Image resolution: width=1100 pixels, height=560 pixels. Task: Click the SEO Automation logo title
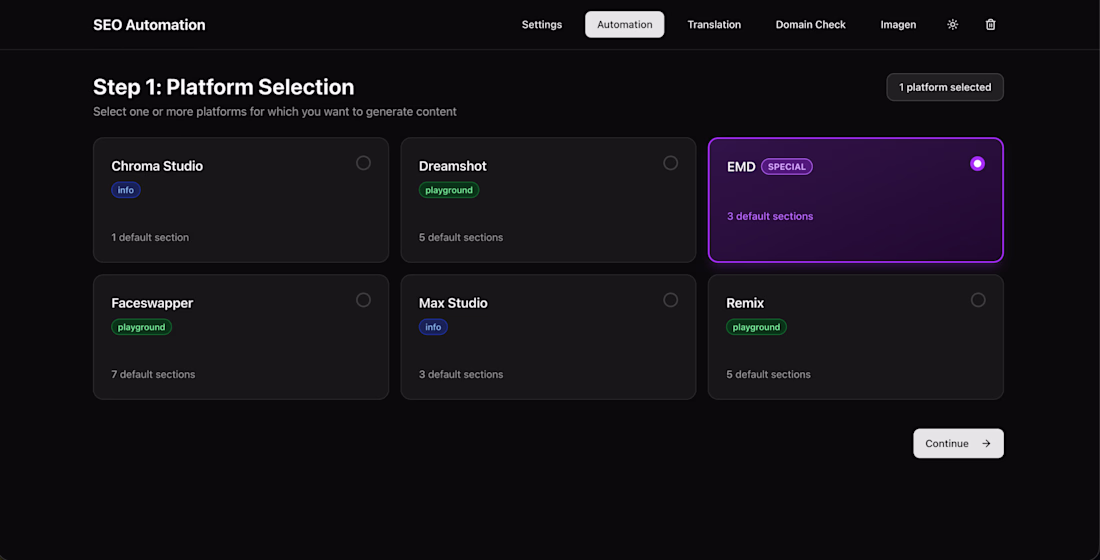coord(149,25)
